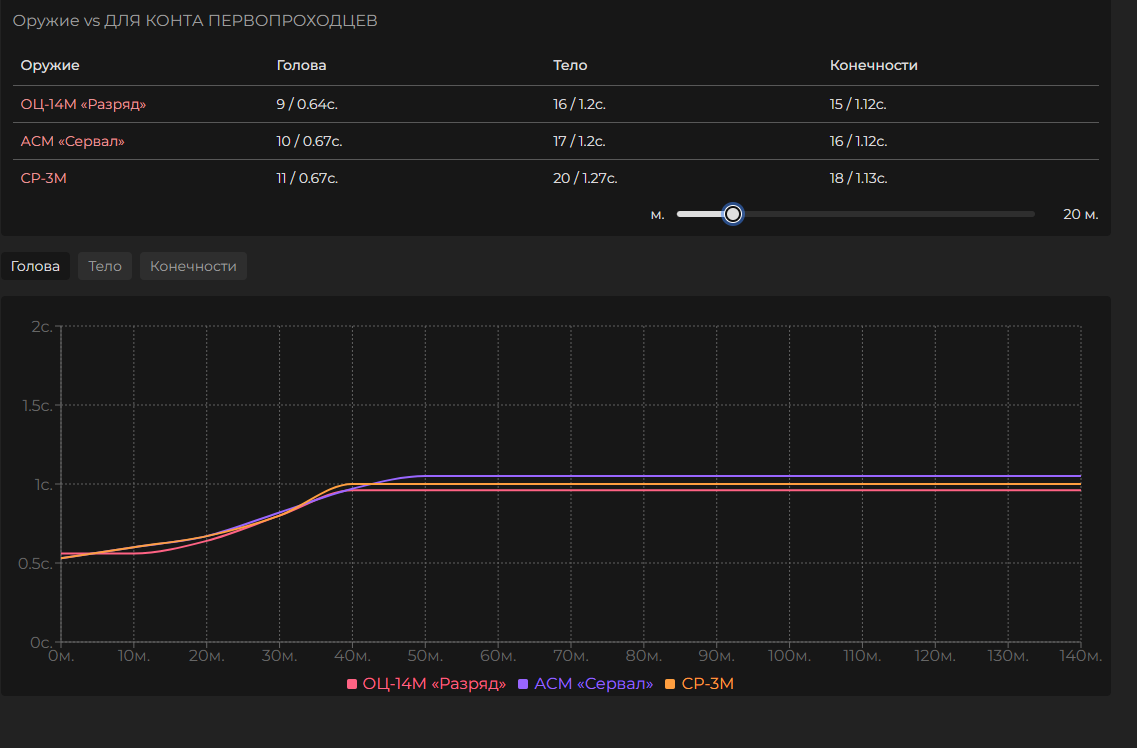Click the Оружие column header
Viewport: 1137px width, 748px height.
[50, 66]
